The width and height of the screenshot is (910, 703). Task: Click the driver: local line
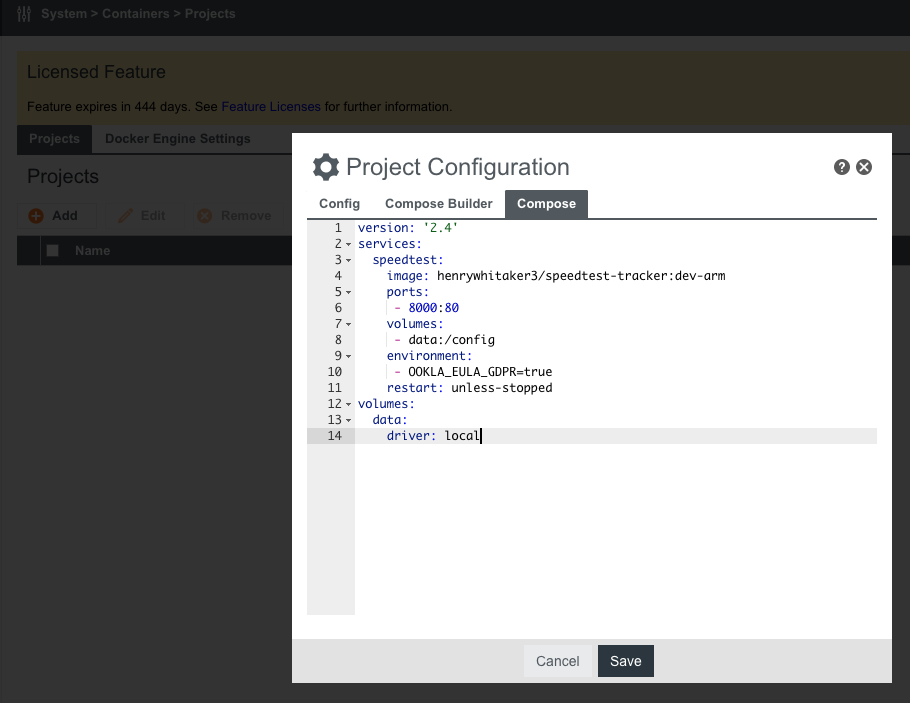pos(616,436)
